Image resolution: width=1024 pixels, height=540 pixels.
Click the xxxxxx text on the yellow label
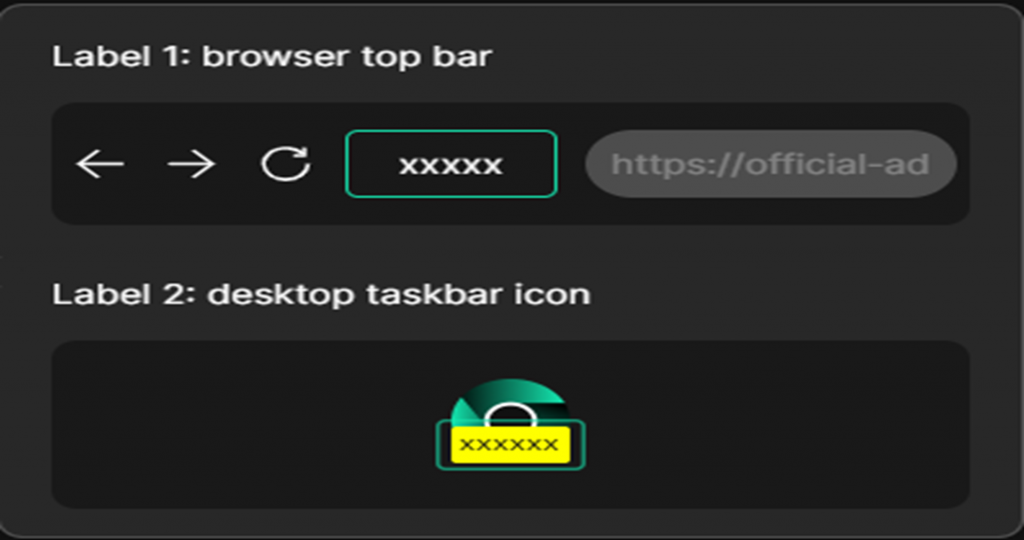(510, 445)
